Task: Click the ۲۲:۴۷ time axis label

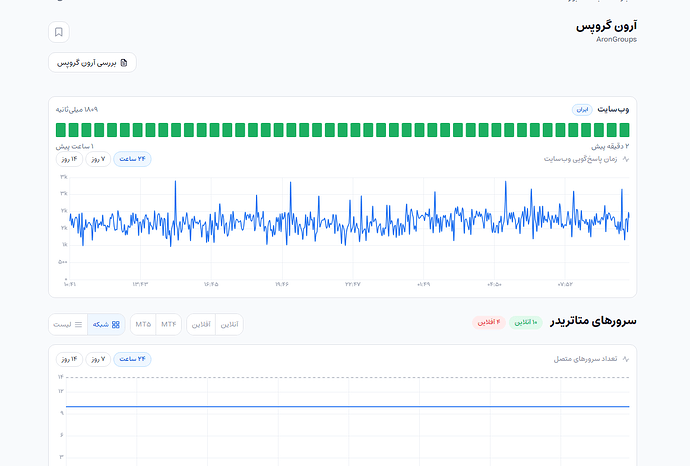Action: (352, 284)
